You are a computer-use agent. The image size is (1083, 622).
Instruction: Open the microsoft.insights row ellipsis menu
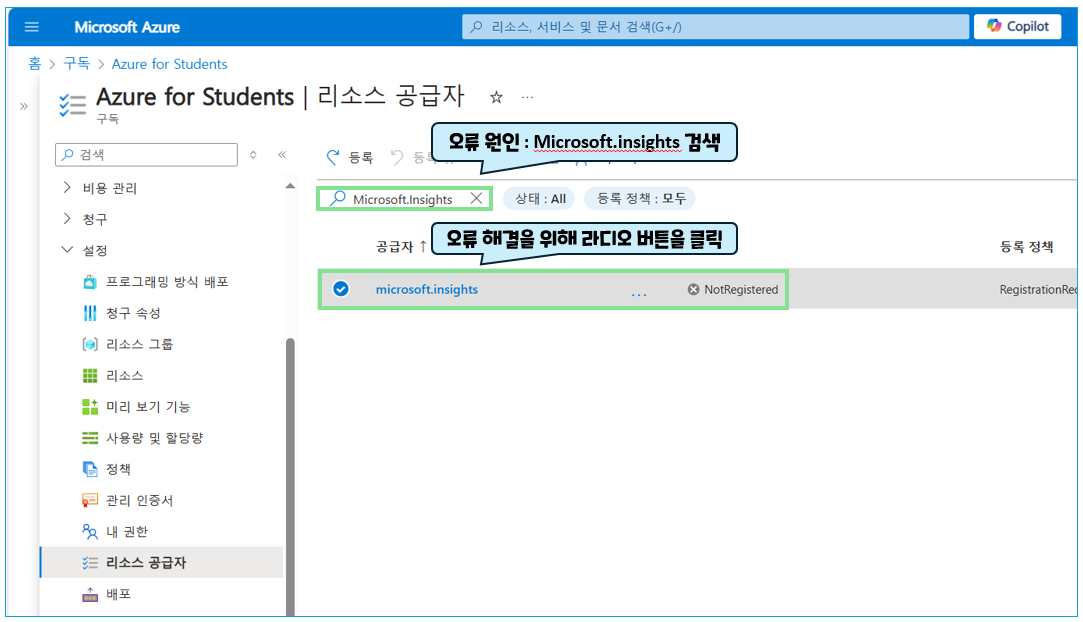[x=639, y=293]
